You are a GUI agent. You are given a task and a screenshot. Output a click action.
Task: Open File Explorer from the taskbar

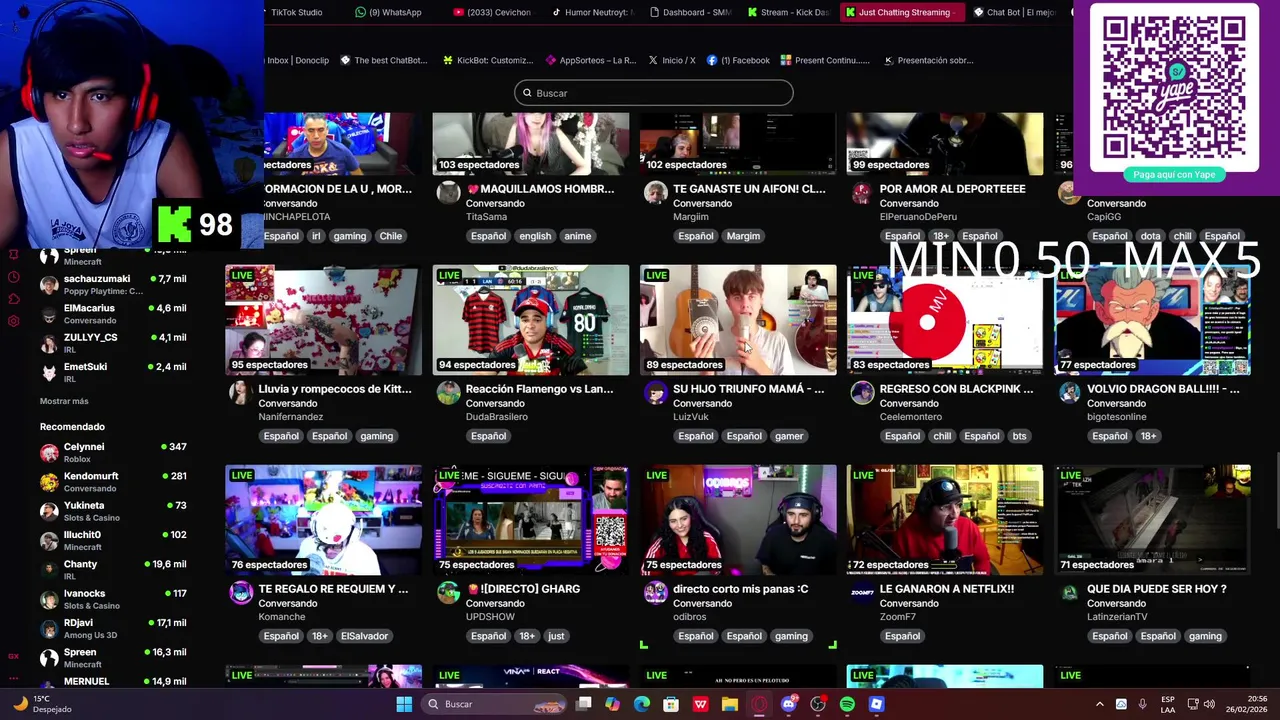pos(730,704)
